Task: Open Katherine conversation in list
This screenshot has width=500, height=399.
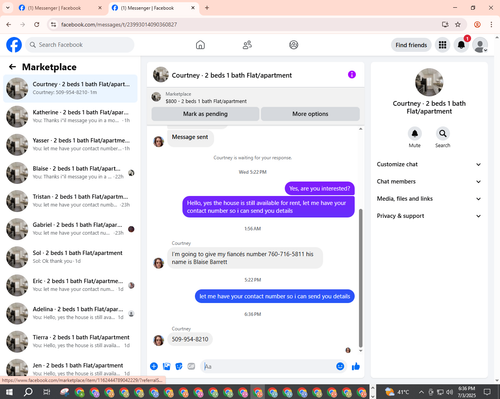Action: [70, 116]
